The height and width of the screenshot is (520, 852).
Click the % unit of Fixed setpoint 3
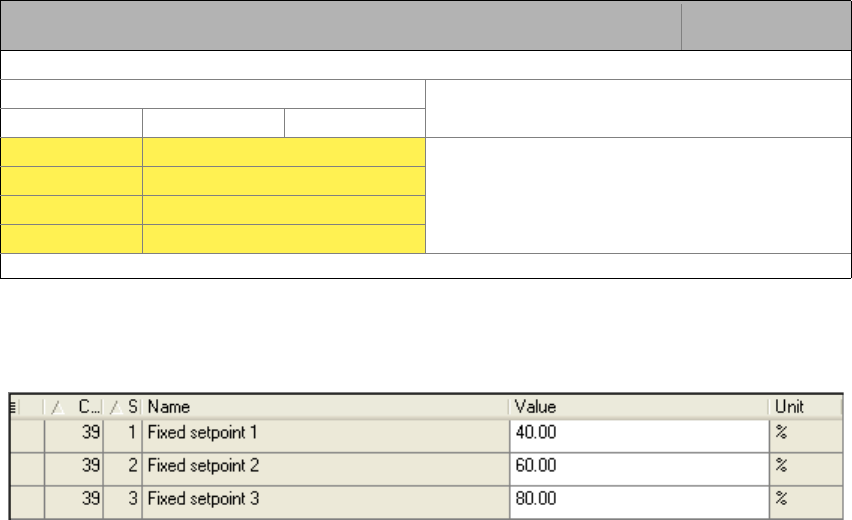click(806, 502)
